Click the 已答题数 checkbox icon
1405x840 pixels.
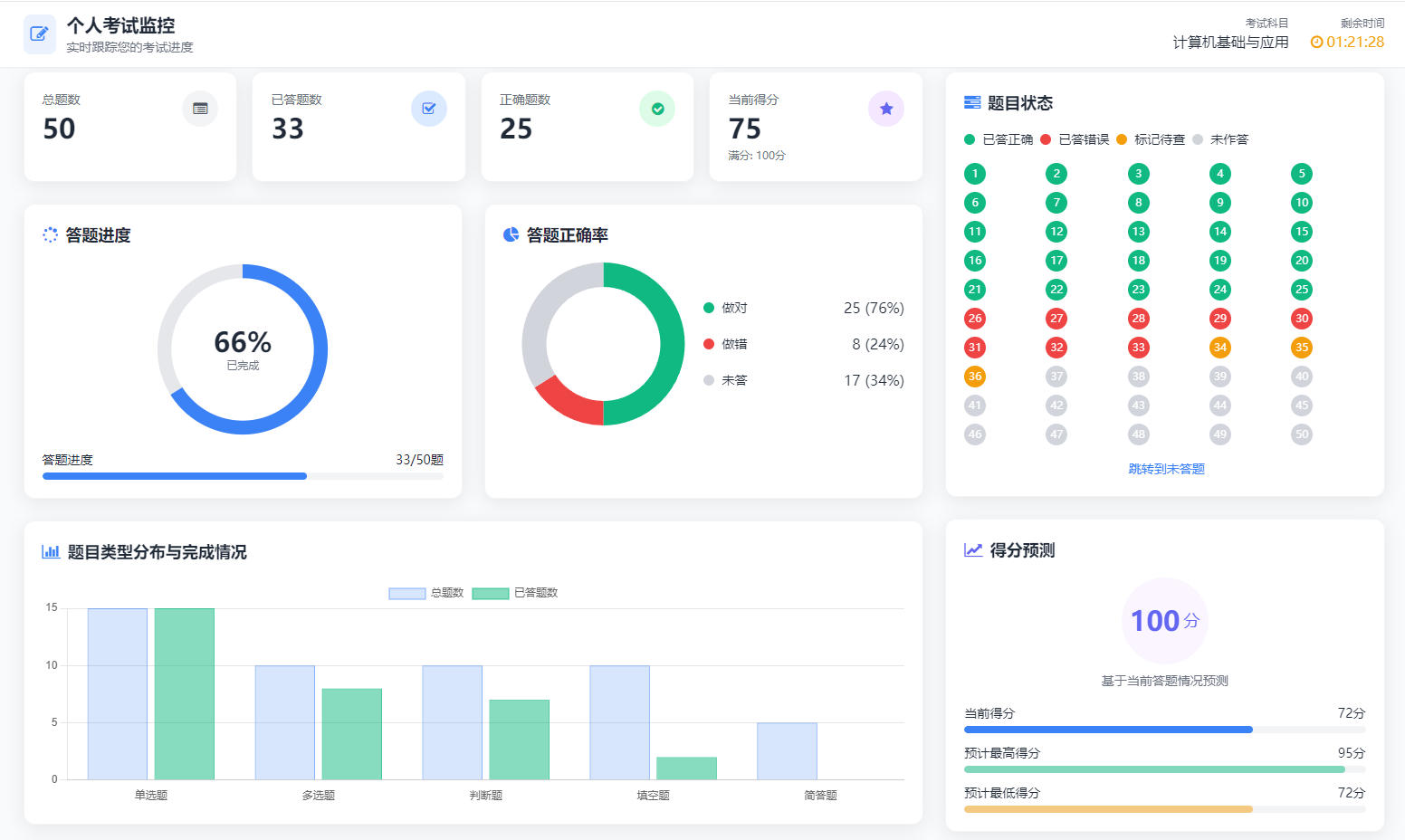tap(429, 109)
